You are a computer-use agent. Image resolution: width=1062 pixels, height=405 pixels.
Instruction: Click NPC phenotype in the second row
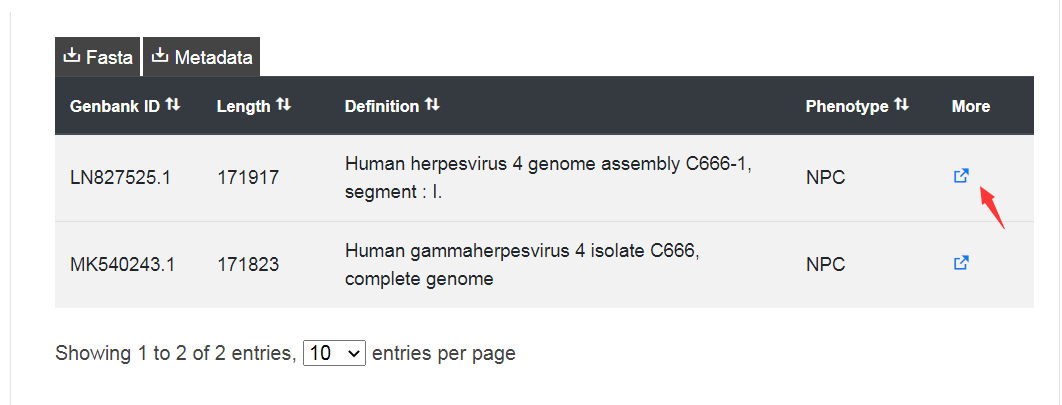[x=826, y=264]
